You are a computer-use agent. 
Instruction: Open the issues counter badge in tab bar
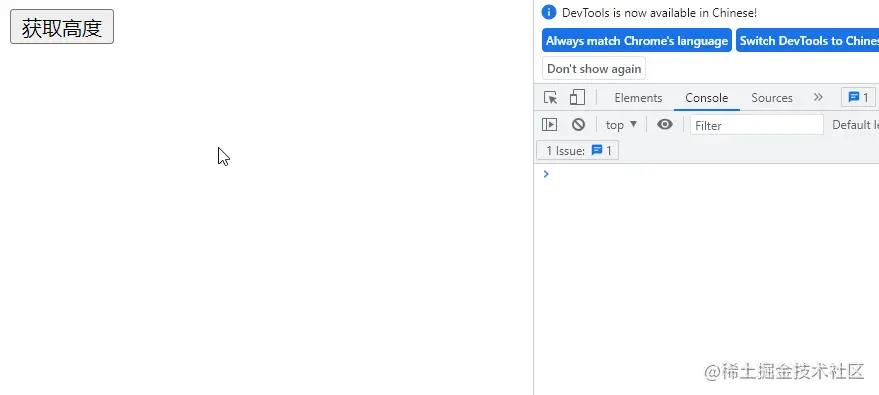(858, 97)
